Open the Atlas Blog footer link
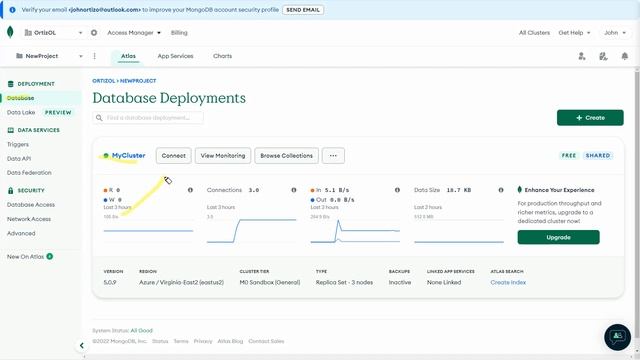Screen dimensions: 640x360 point(230,341)
